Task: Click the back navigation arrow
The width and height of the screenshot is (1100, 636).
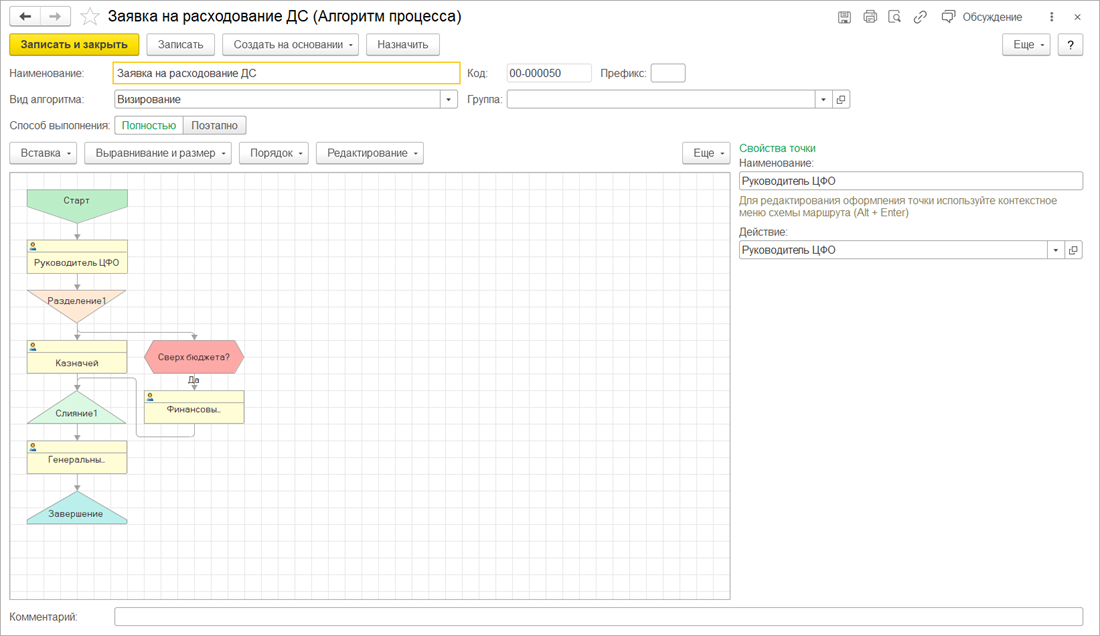Action: point(26,17)
